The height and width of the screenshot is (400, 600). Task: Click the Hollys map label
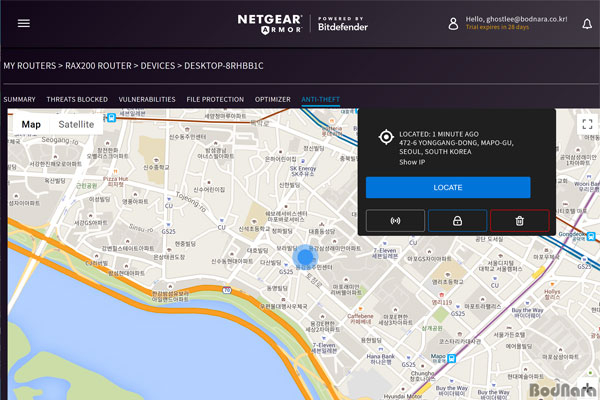(x=552, y=294)
